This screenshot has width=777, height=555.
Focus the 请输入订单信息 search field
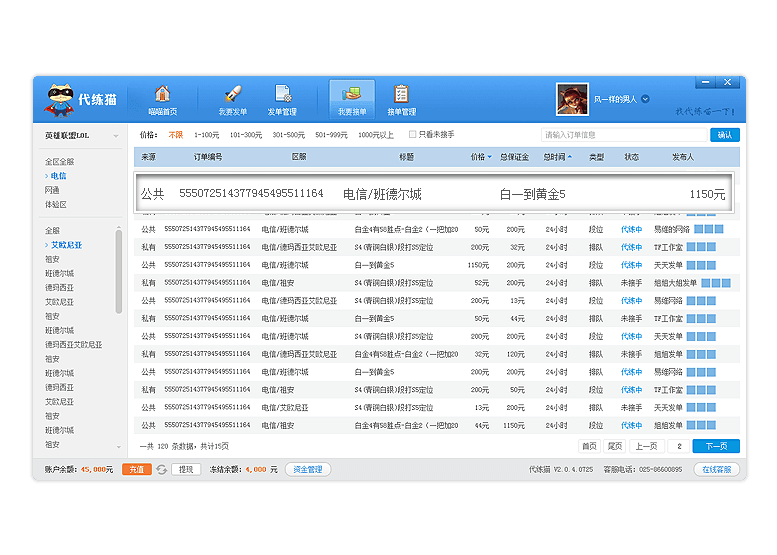(x=624, y=135)
